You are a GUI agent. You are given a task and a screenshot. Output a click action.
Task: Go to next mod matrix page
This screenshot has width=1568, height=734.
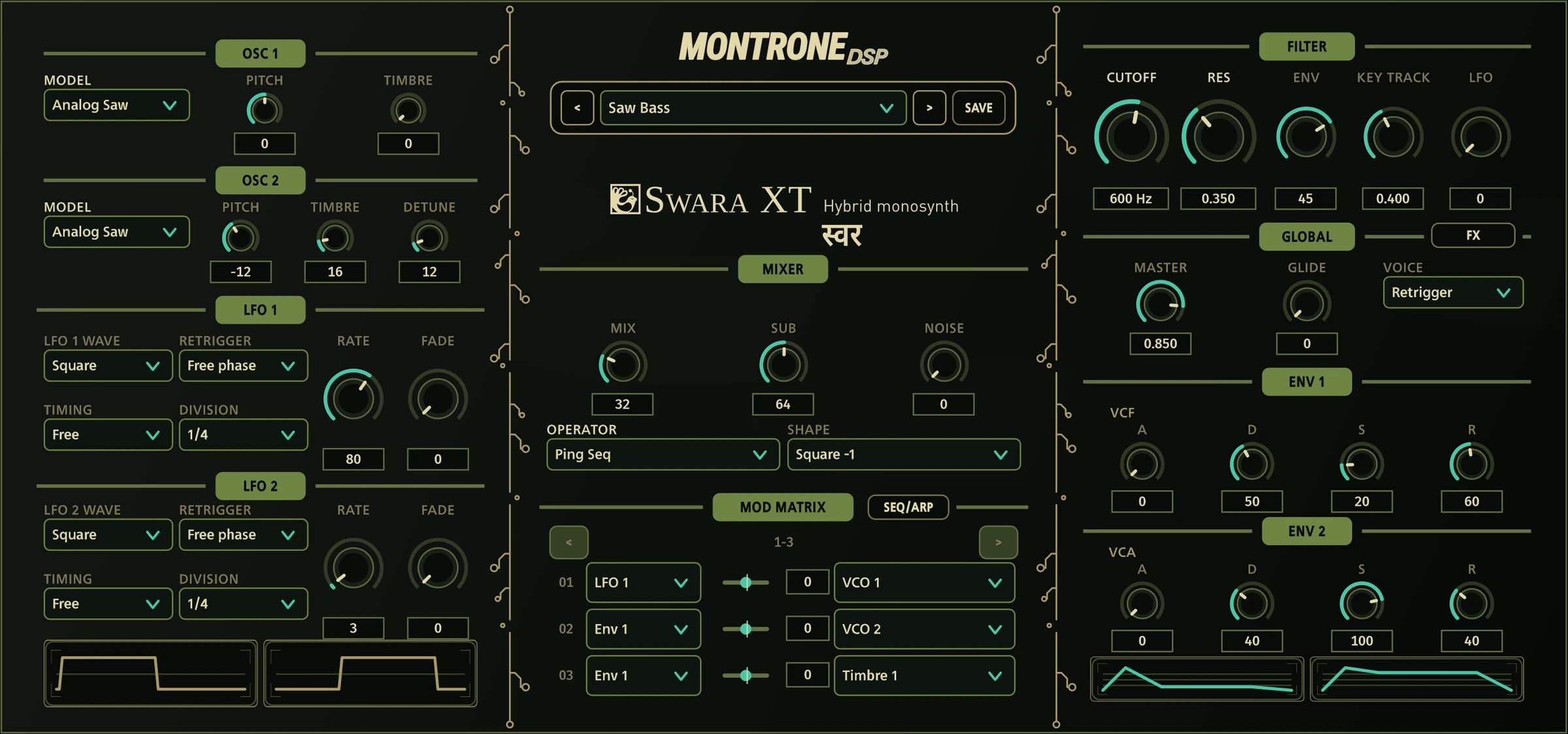point(998,542)
